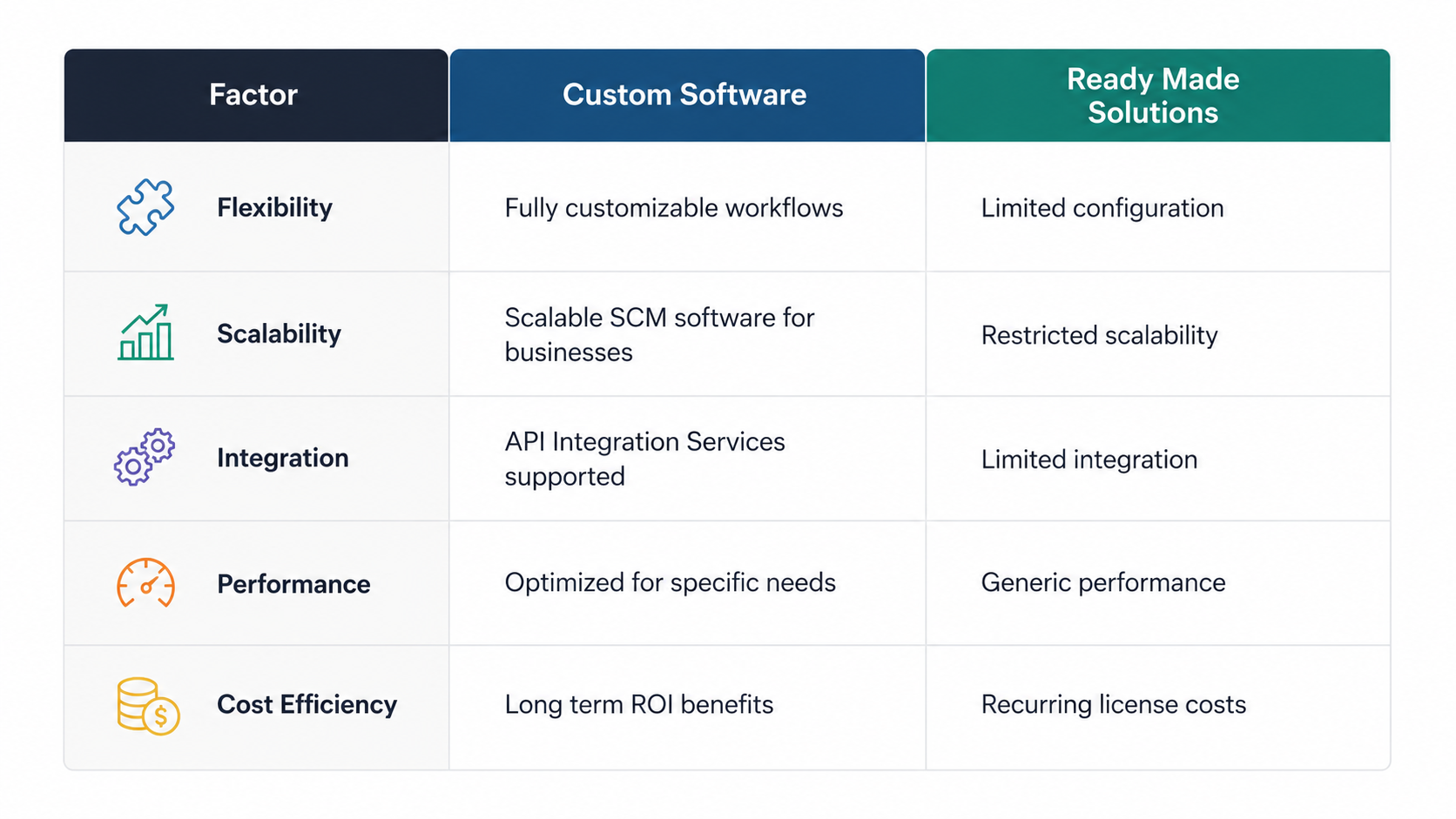Viewport: 1456px width, 819px height.
Task: Select the Factor column header
Action: (x=253, y=95)
